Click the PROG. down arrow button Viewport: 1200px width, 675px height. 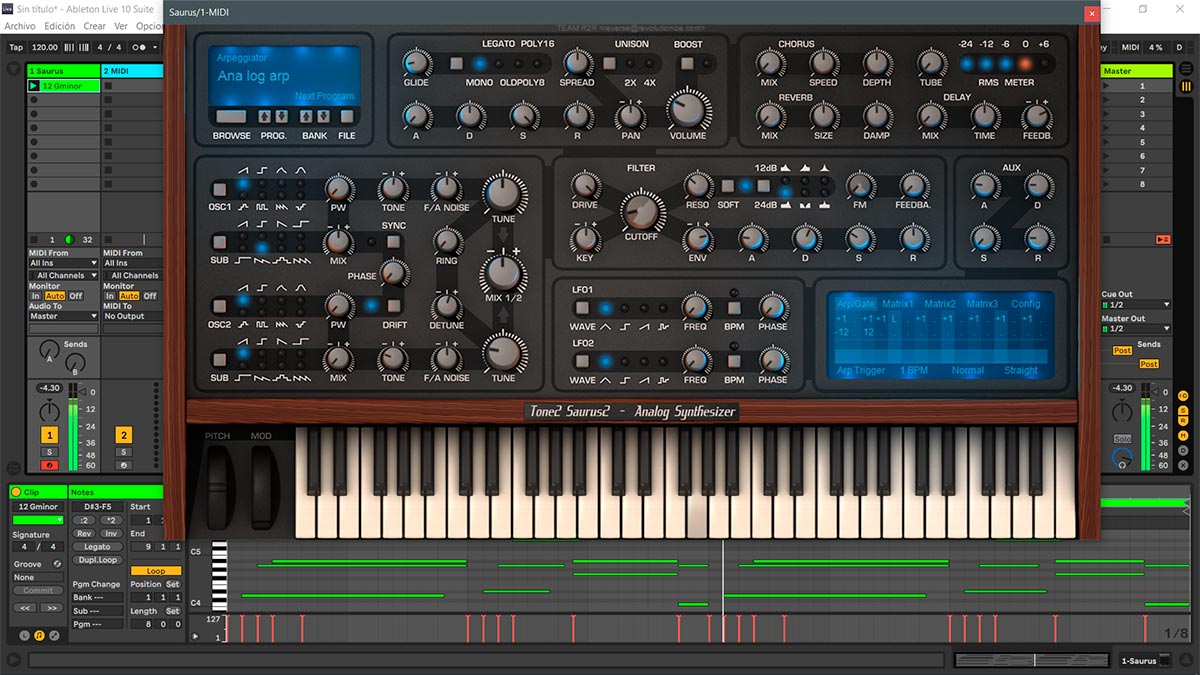[281, 116]
